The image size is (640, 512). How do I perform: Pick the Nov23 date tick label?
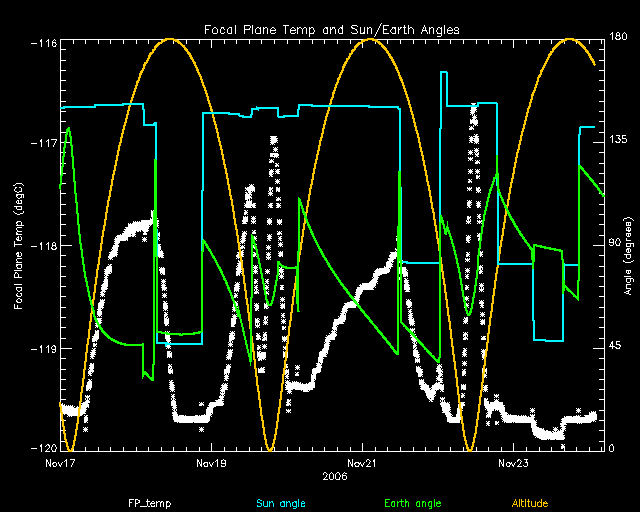pos(513,464)
